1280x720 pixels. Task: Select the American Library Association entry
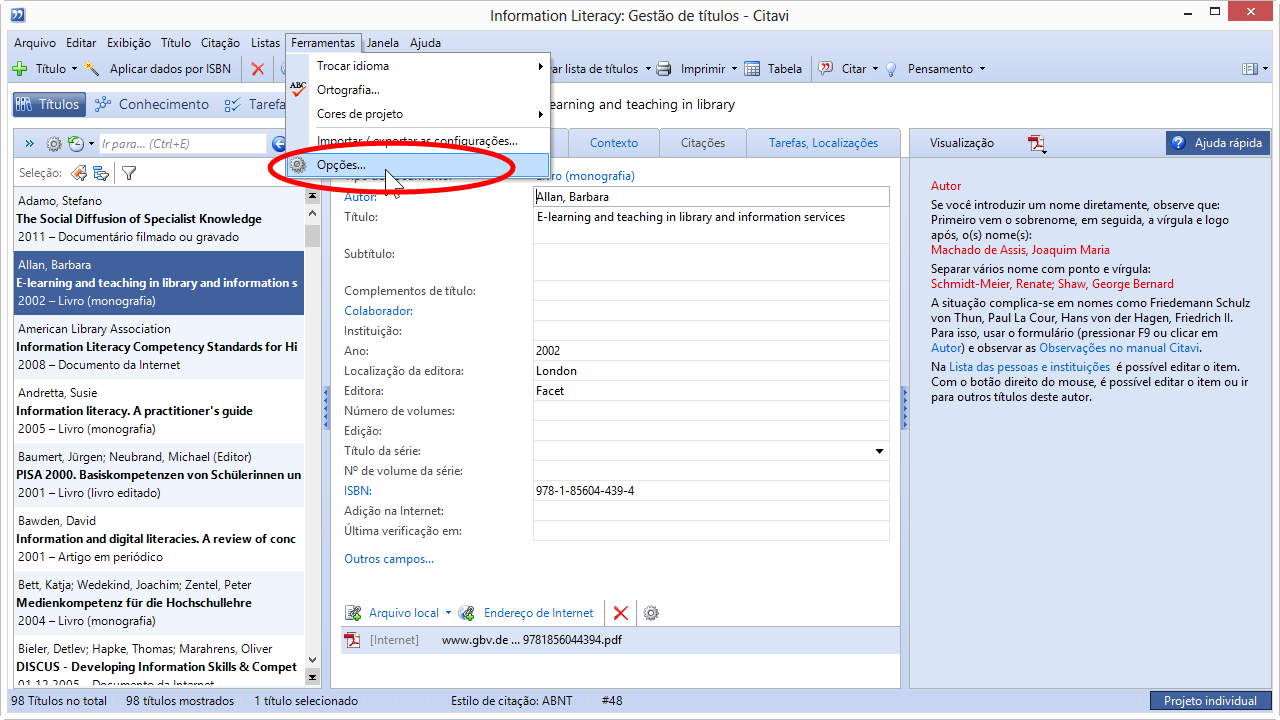pos(158,347)
